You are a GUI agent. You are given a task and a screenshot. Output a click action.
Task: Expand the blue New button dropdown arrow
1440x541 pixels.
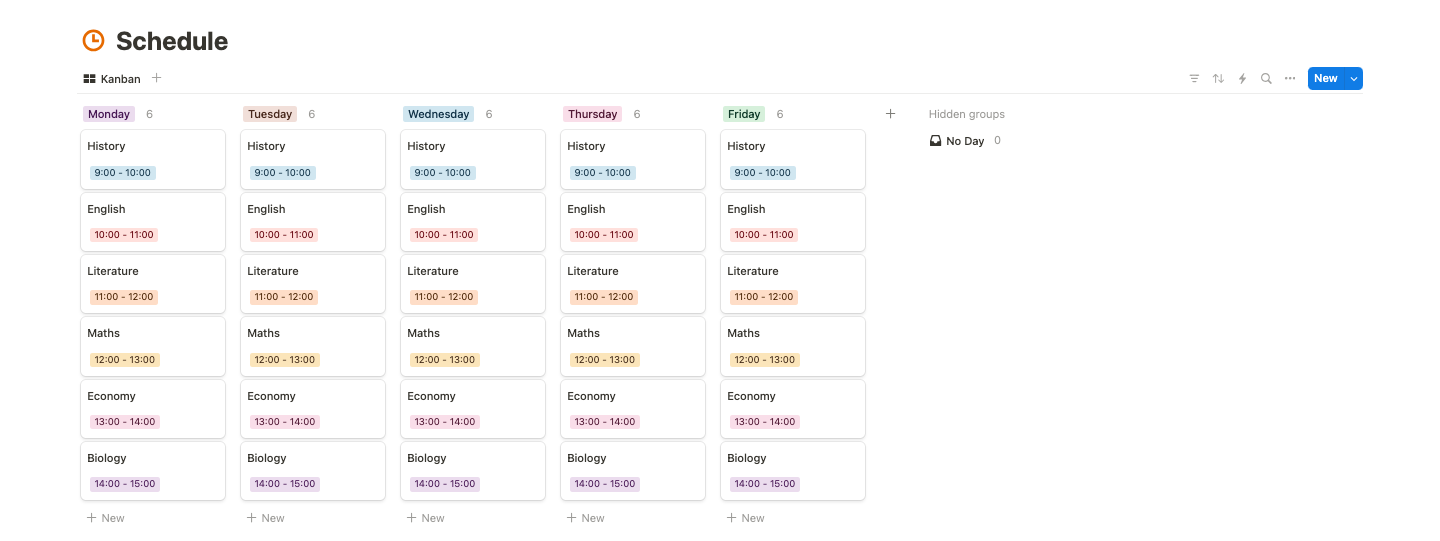[1354, 79]
